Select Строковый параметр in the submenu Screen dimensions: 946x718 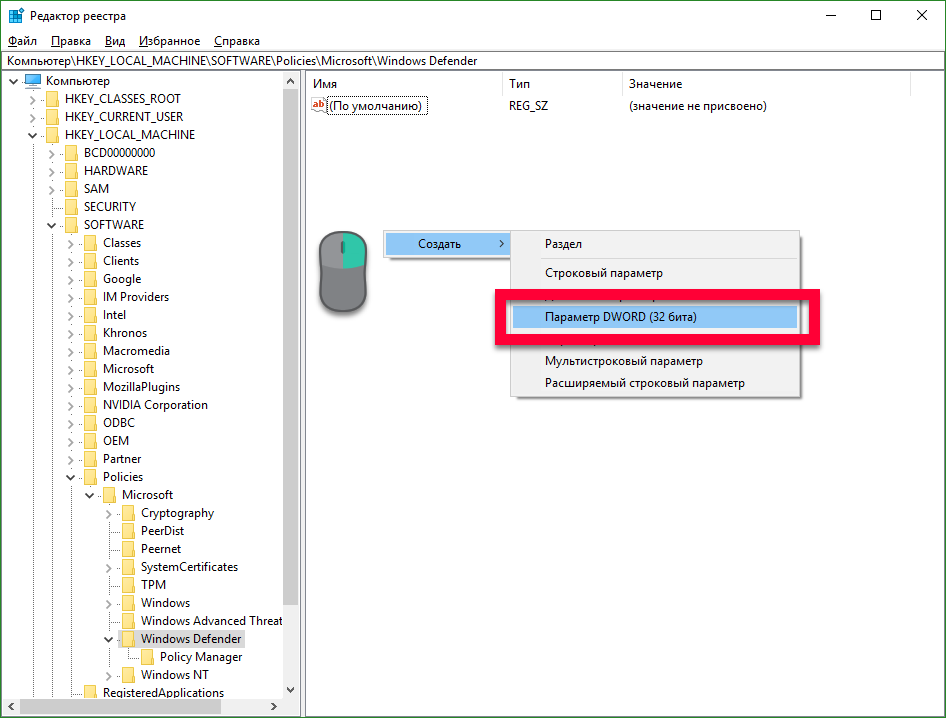[603, 273]
